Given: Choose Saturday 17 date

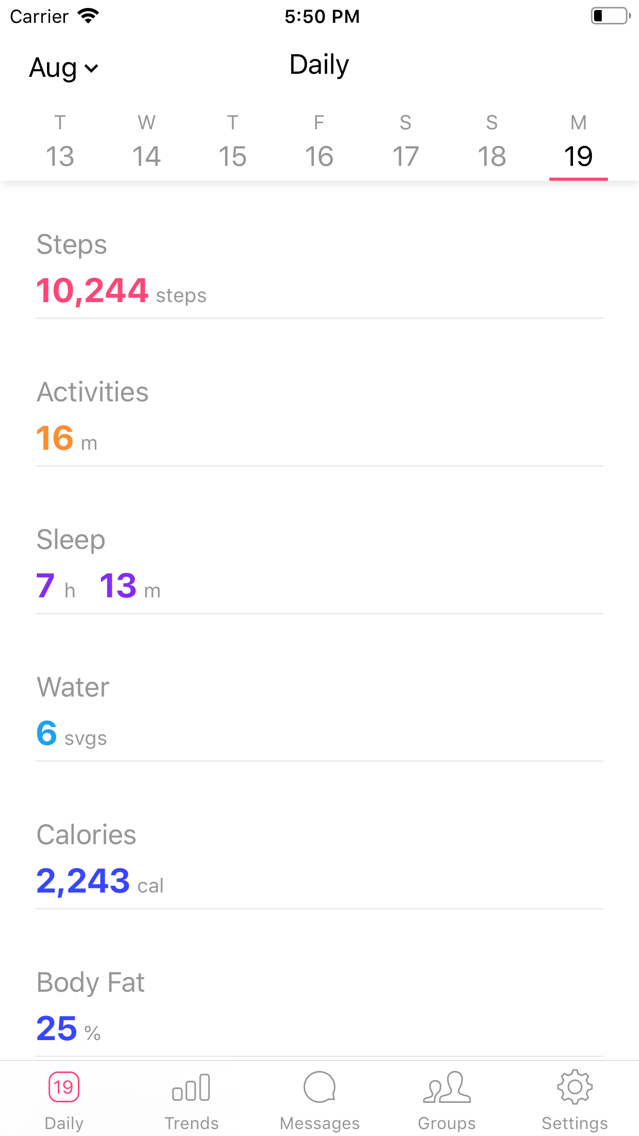Looking at the screenshot, I should tap(405, 141).
